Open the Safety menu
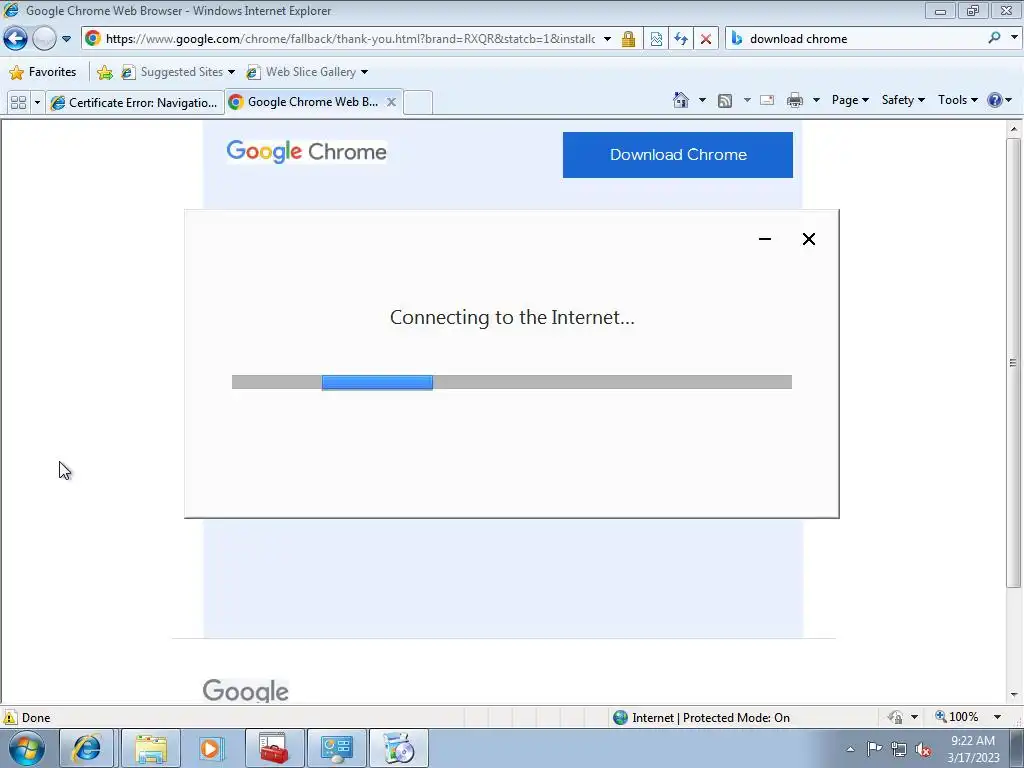This screenshot has height=768, width=1024. click(903, 100)
